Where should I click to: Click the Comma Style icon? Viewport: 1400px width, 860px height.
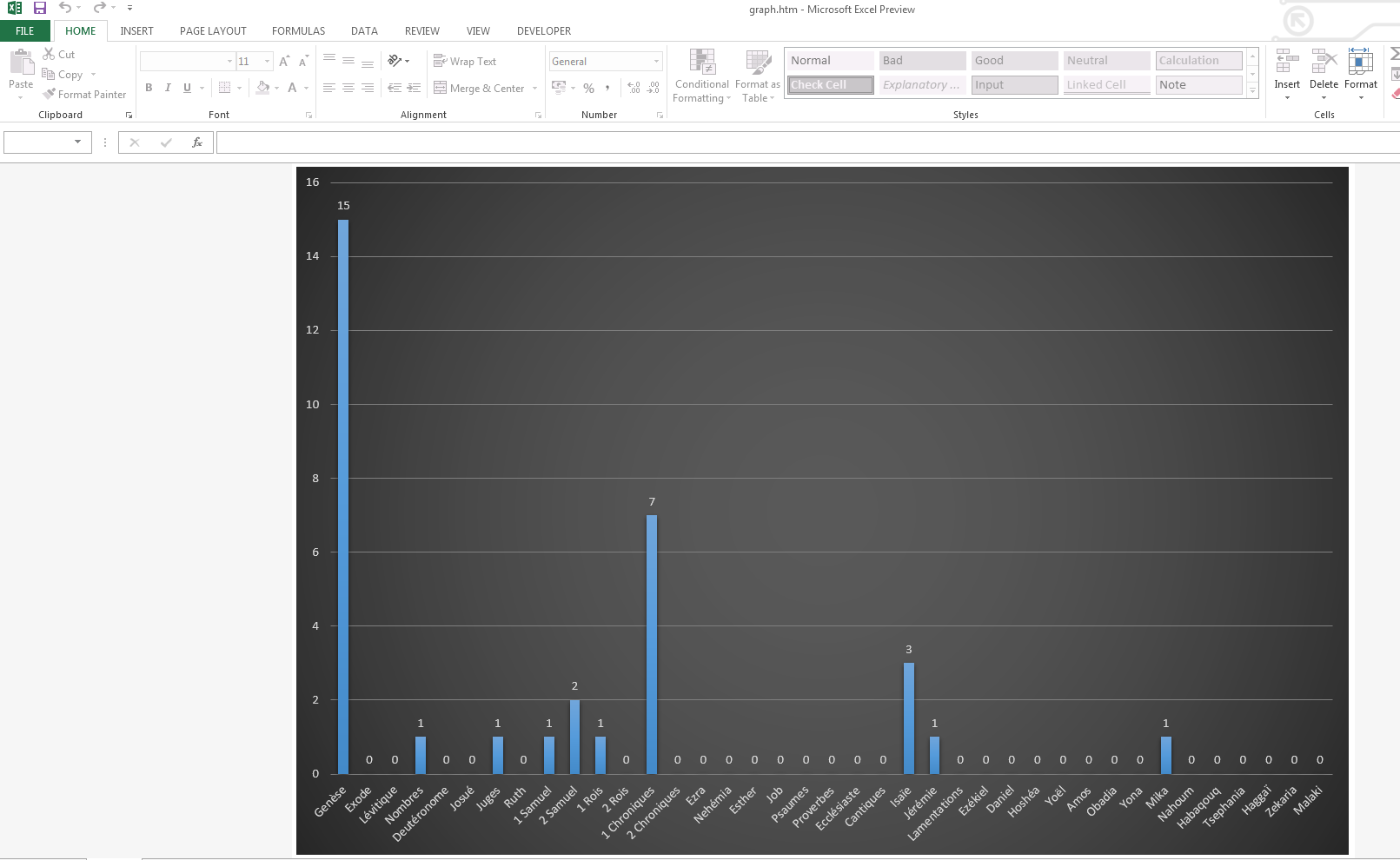click(607, 88)
